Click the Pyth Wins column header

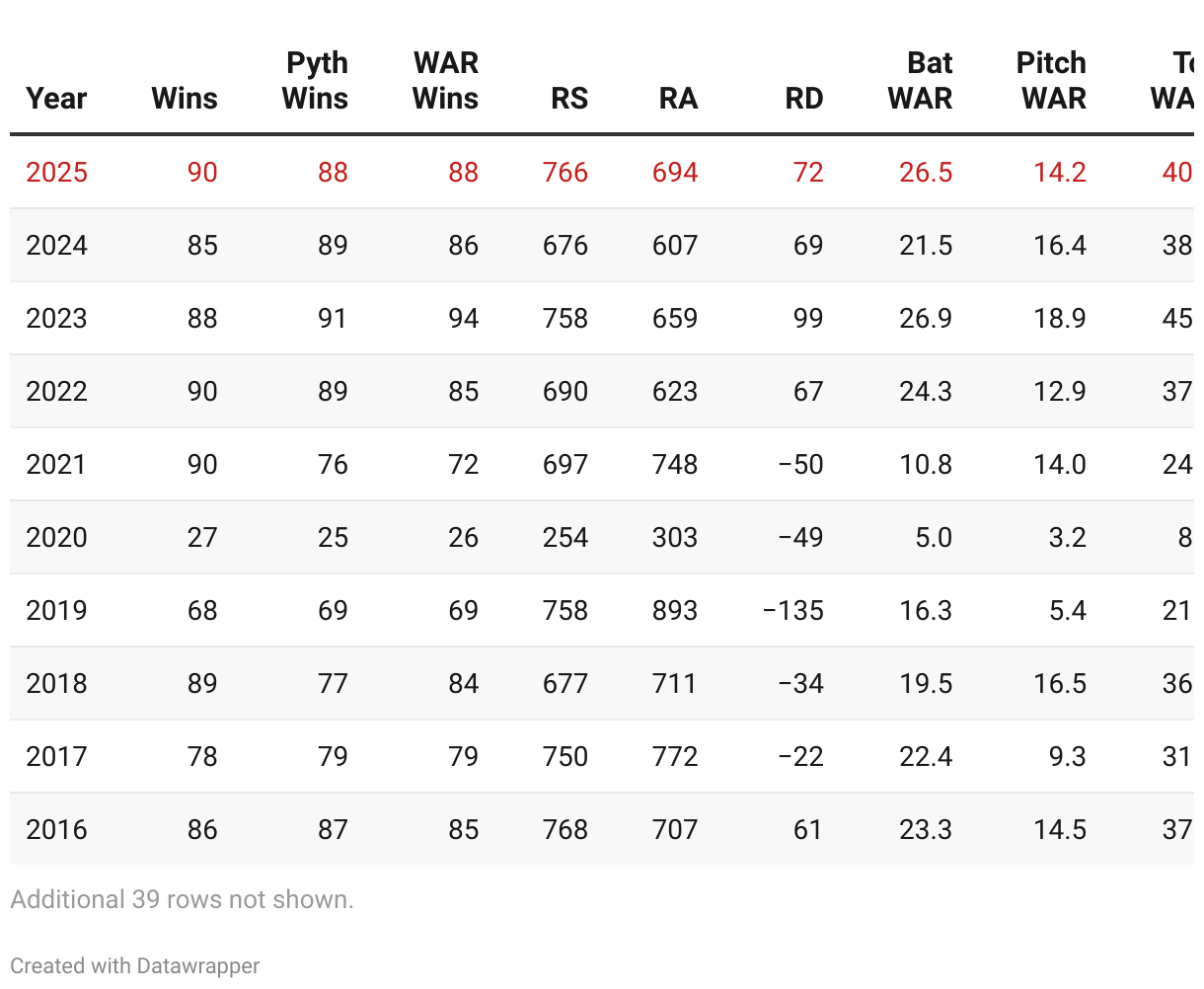(315, 81)
